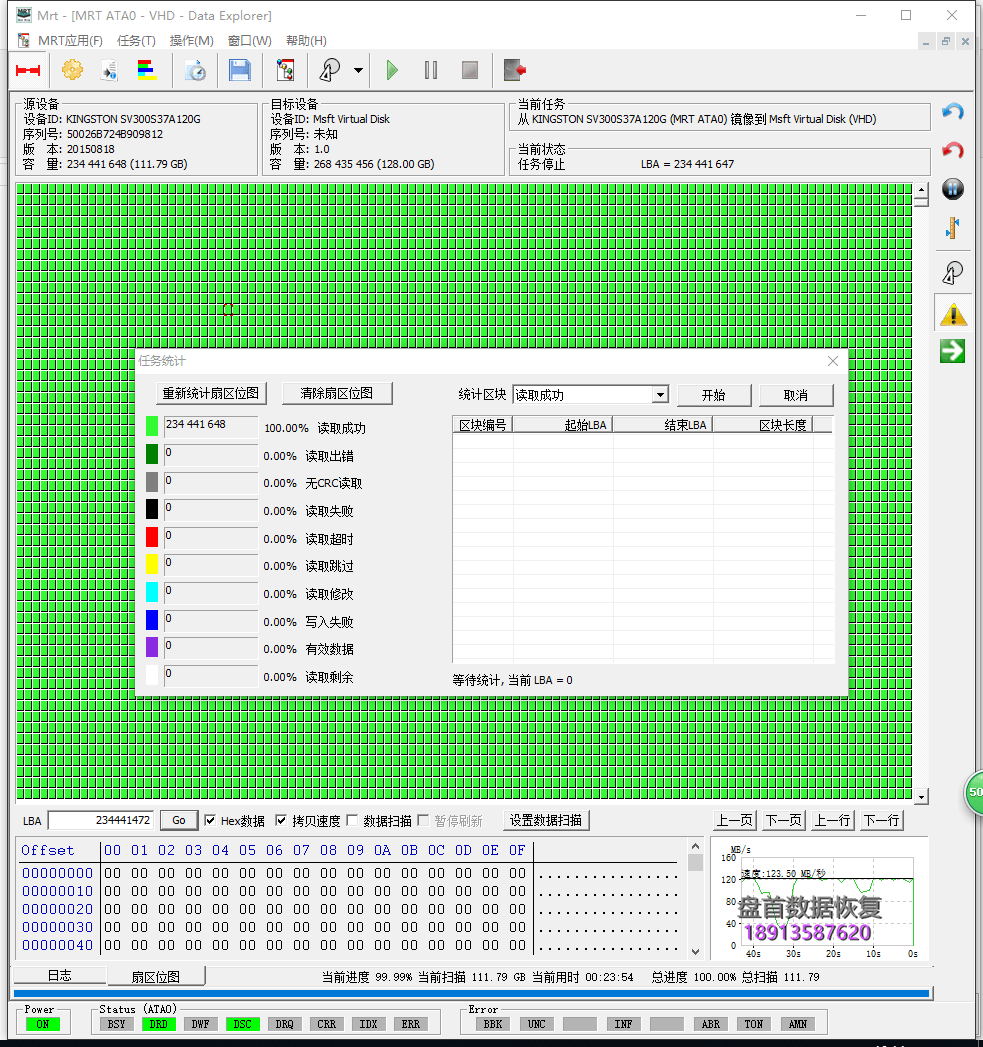Click the 区块长度 column header
The image size is (983, 1047).
click(x=763, y=425)
